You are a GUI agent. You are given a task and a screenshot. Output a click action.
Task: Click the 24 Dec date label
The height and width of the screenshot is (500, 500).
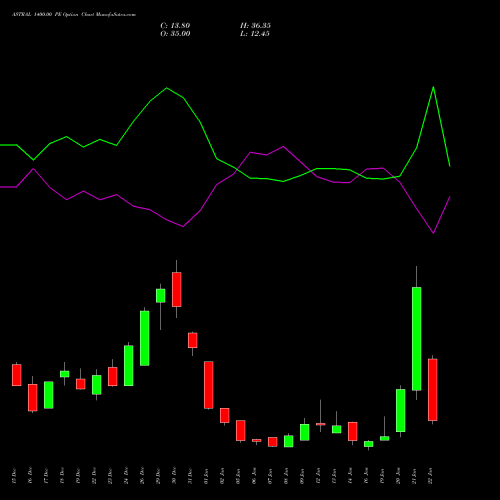point(126,476)
